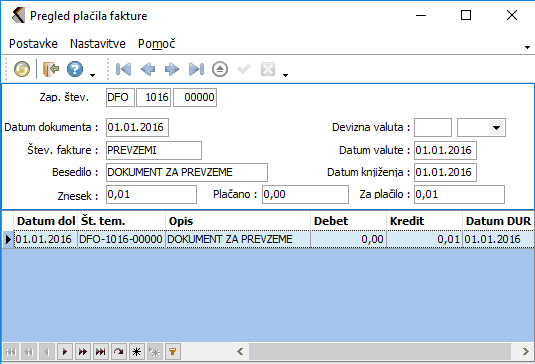
Task: Click grid navigator next page button
Action: point(83,351)
